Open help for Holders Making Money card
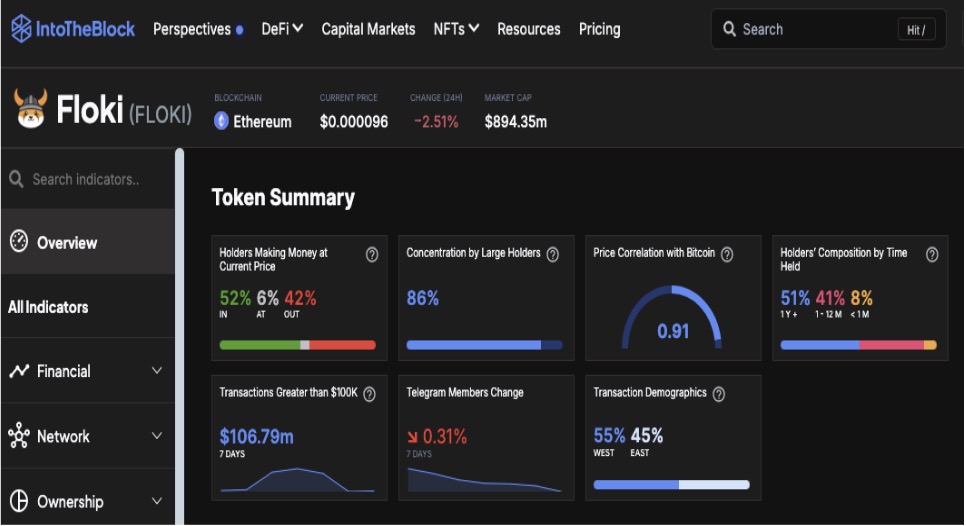 [372, 255]
